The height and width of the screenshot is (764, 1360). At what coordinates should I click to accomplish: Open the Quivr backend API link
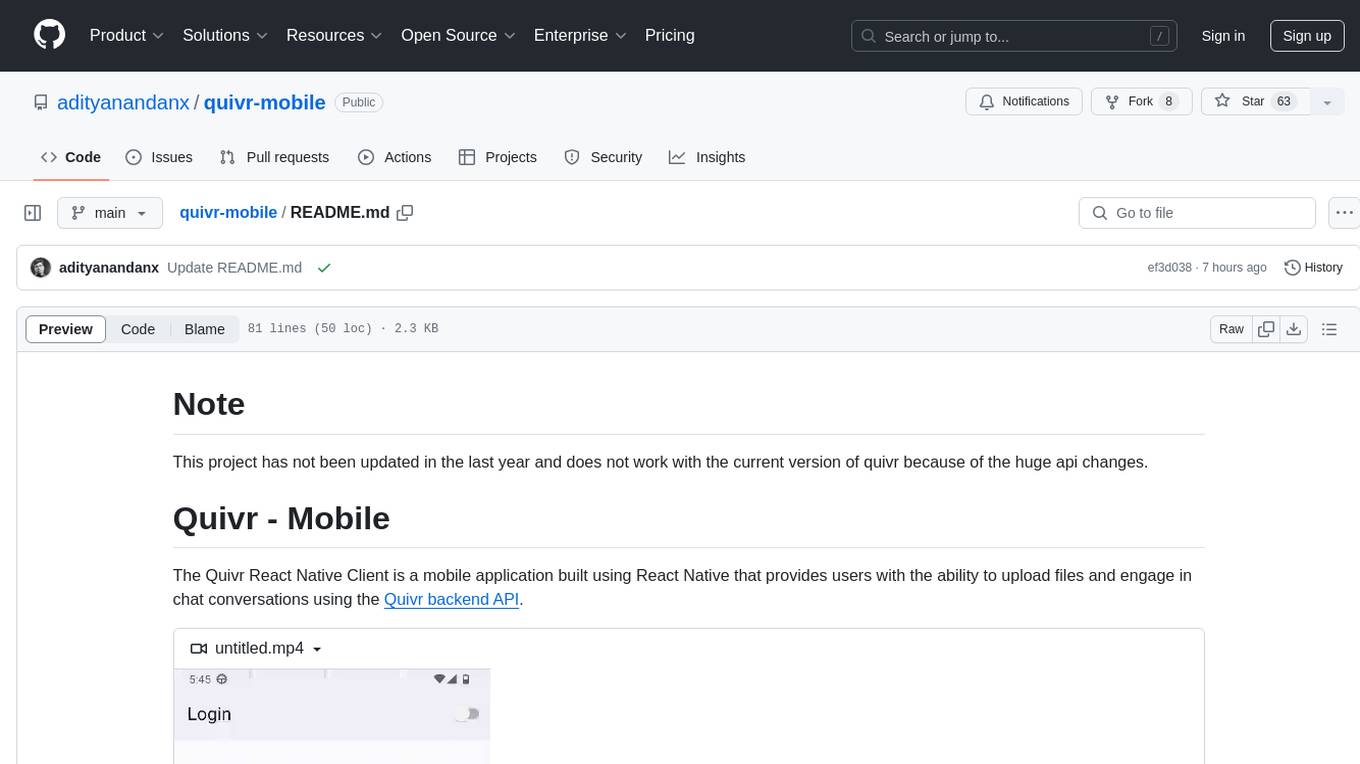(x=451, y=600)
